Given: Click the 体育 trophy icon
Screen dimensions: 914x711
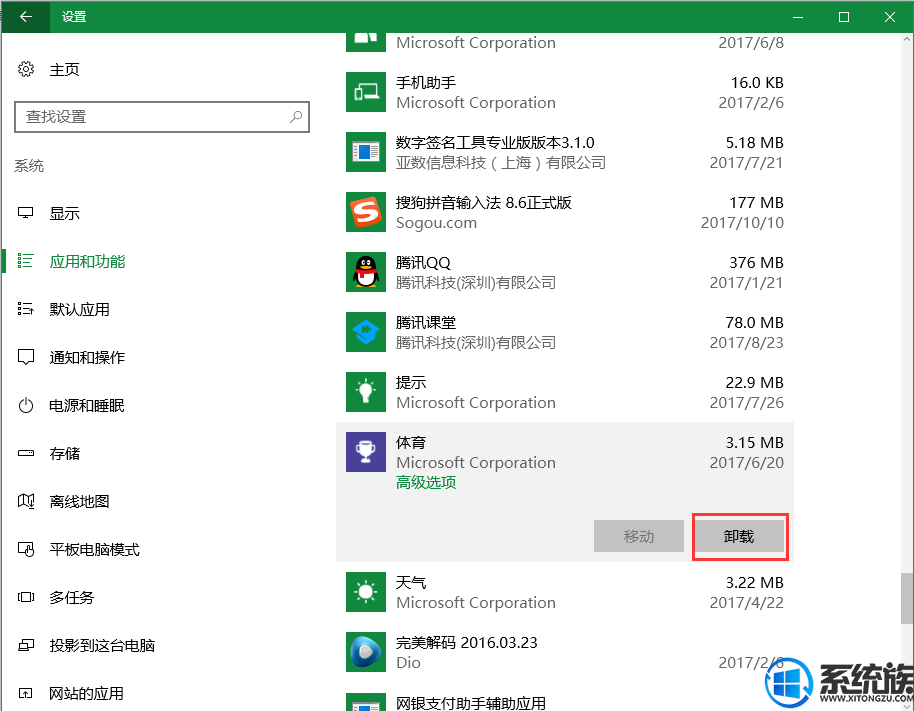Looking at the screenshot, I should coord(366,452).
